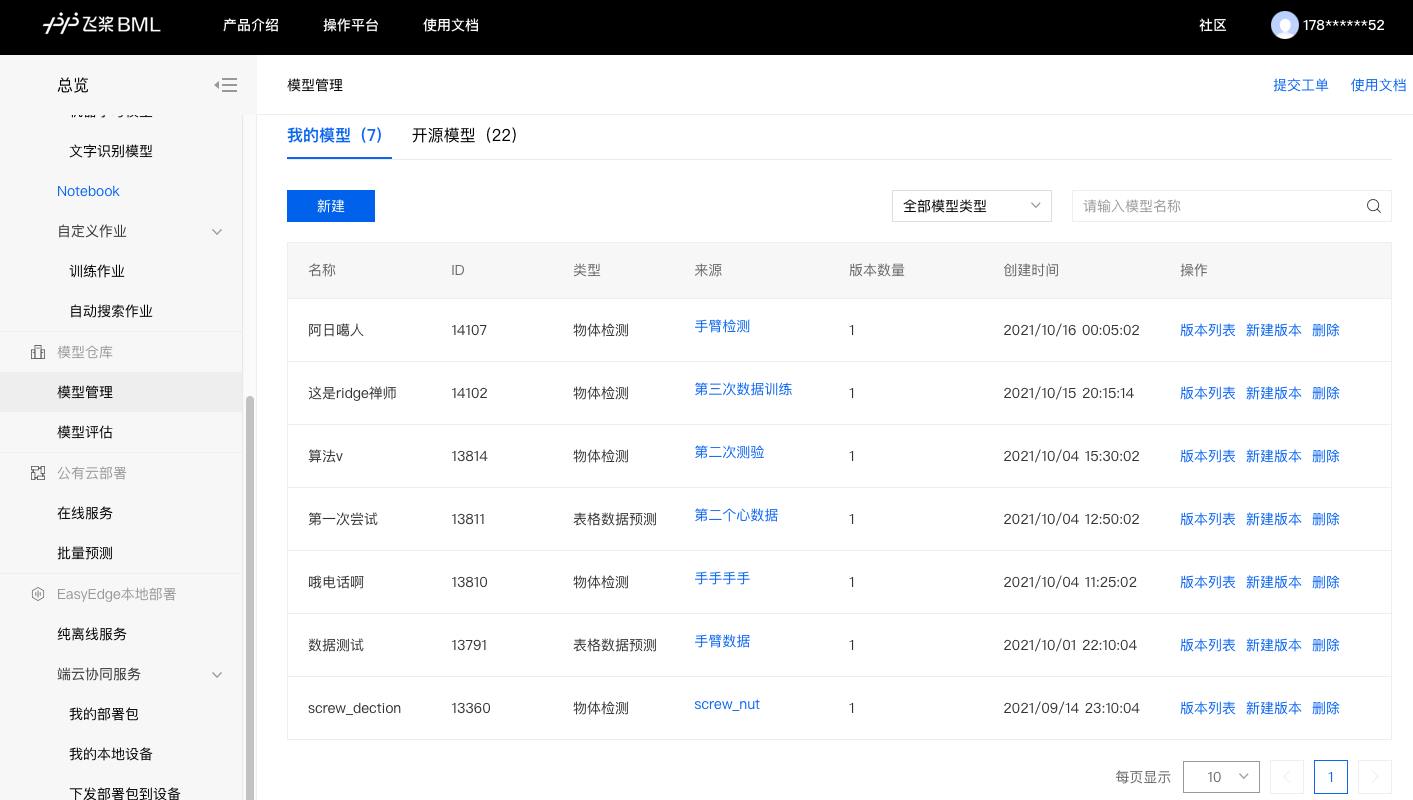The width and height of the screenshot is (1413, 800).
Task: Open the page size dropdown showing 10
Action: pos(1221,777)
